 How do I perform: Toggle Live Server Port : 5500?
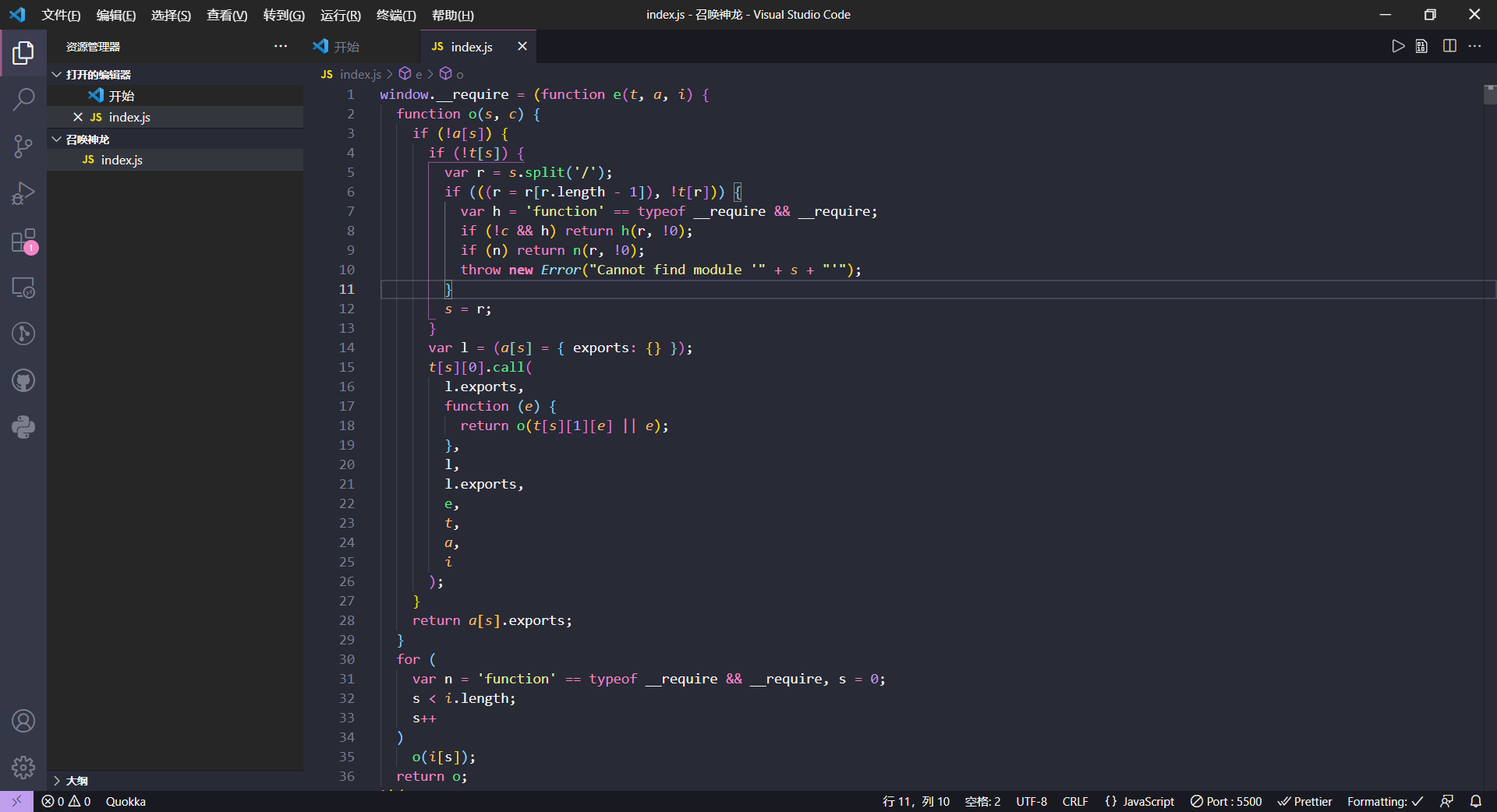point(1226,801)
